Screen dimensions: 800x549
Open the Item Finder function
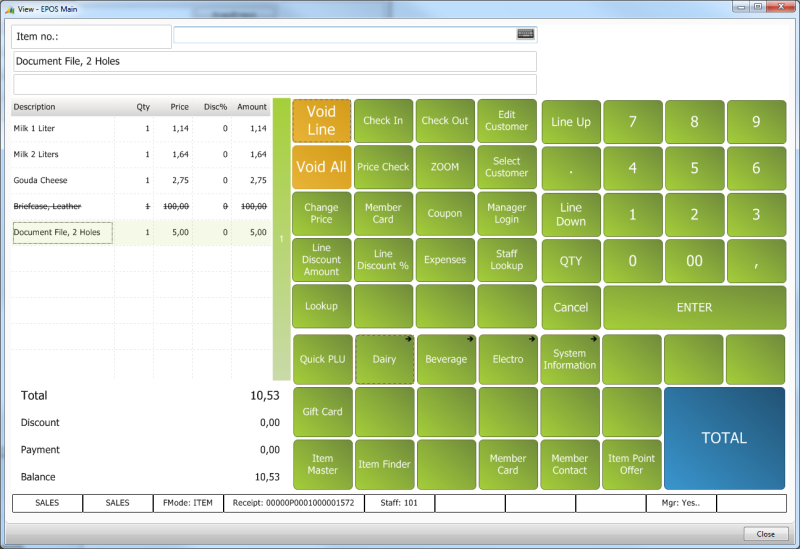384,464
